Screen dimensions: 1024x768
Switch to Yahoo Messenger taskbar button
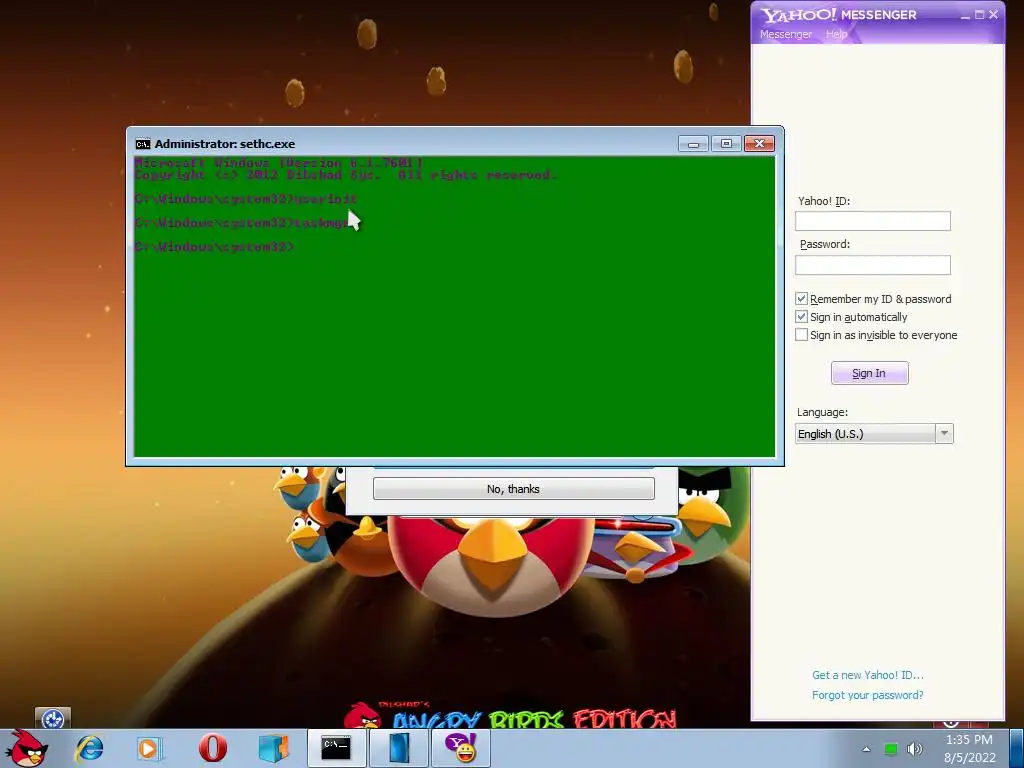tap(461, 748)
